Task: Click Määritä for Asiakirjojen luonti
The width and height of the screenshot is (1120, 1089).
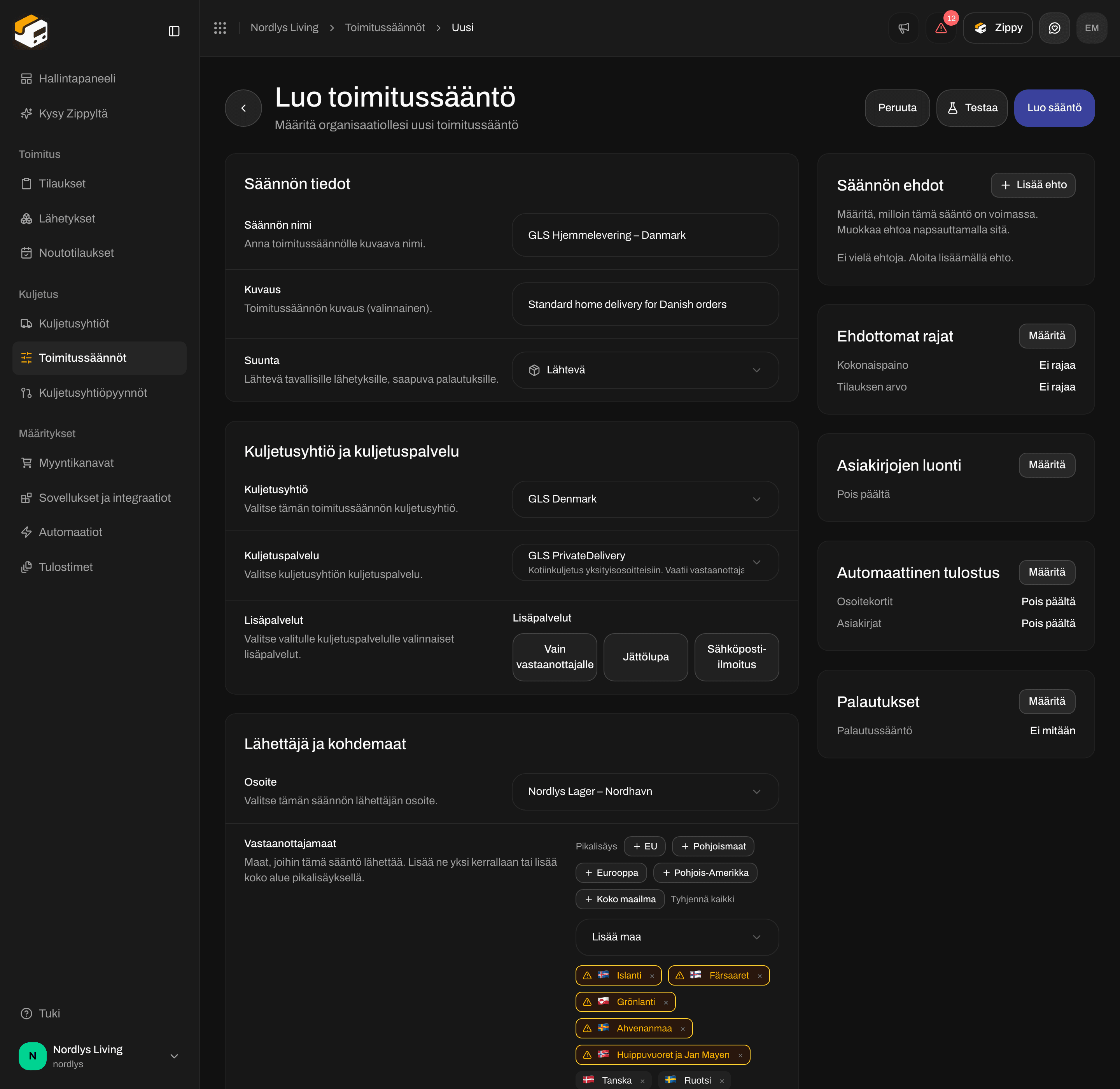Action: pos(1046,465)
